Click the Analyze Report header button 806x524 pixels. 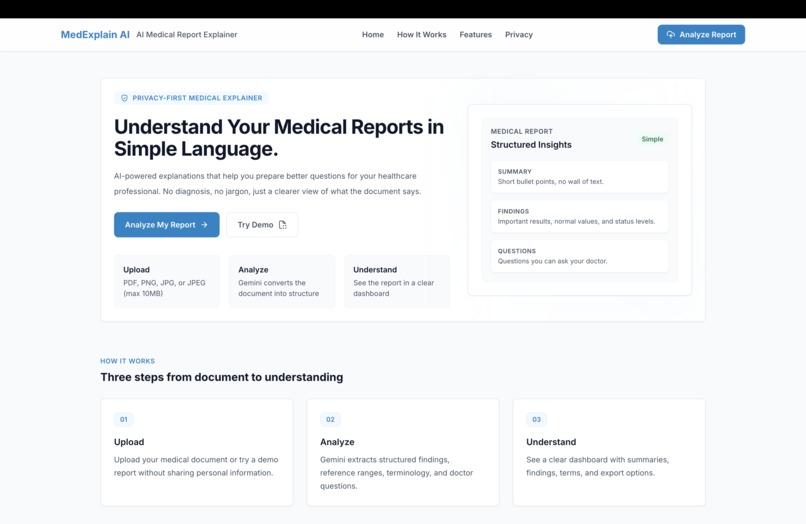point(701,34)
